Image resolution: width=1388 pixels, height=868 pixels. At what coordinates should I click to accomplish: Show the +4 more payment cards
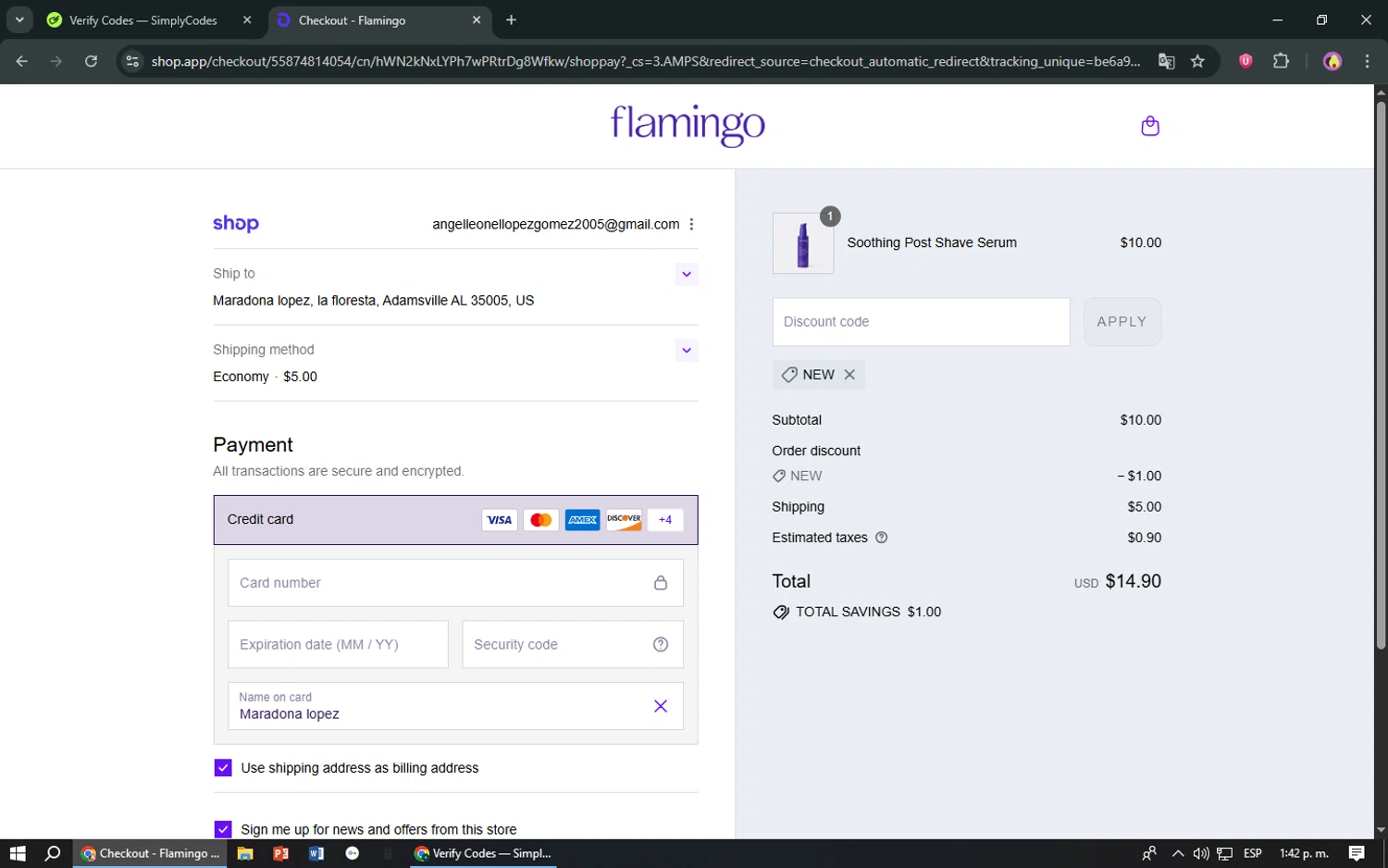[x=665, y=520]
